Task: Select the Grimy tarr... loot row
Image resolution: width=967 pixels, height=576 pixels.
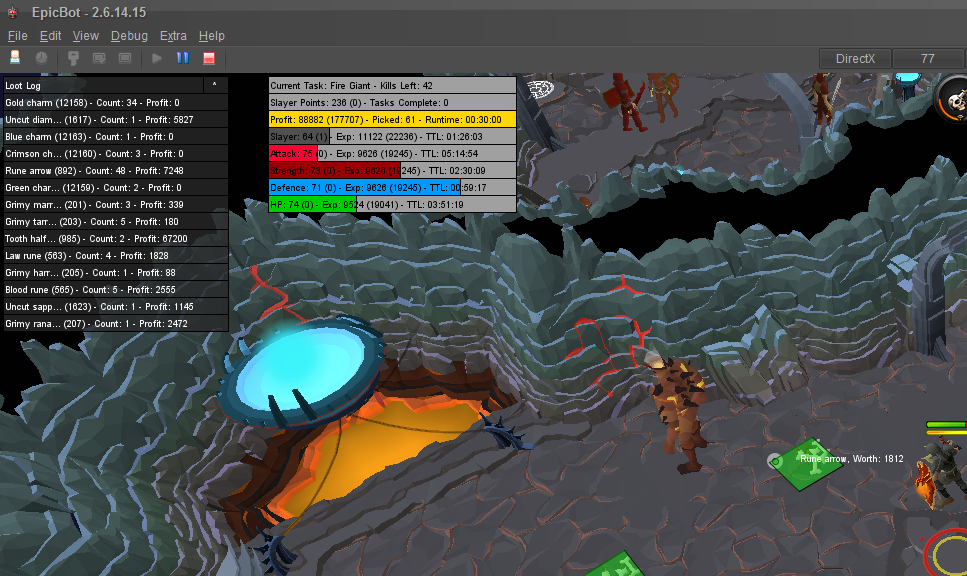Action: pos(116,221)
